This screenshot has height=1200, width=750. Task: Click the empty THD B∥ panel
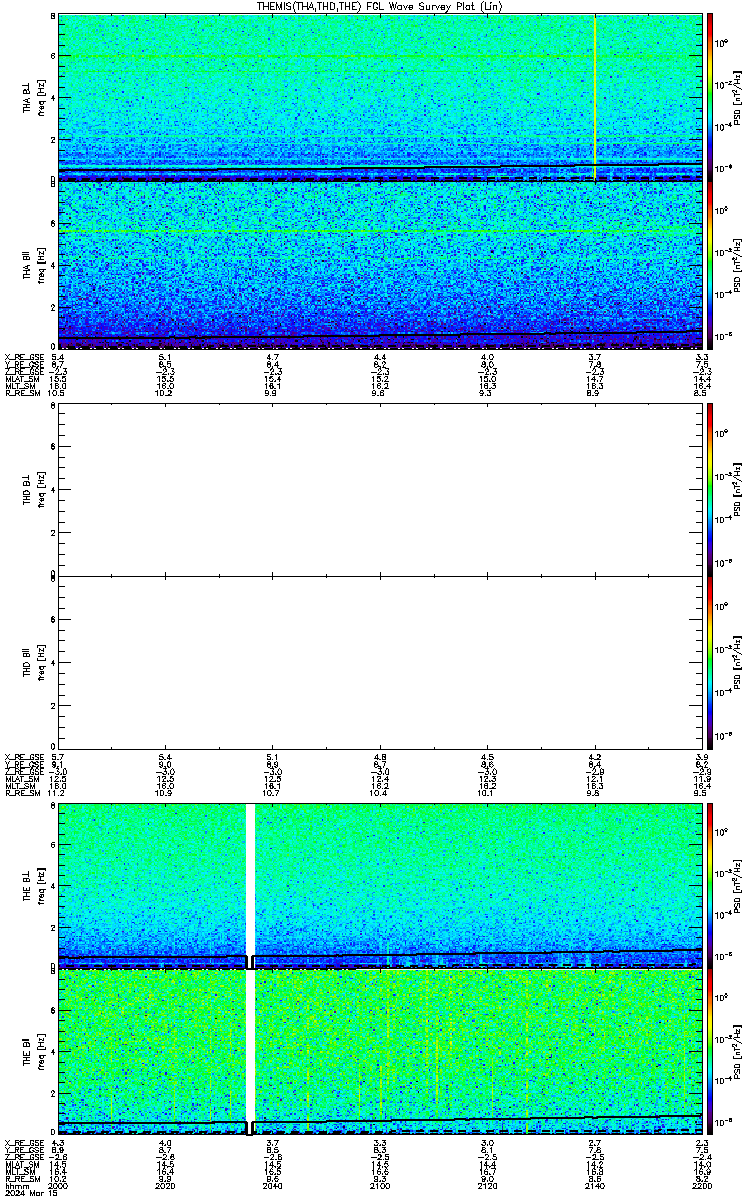click(380, 660)
